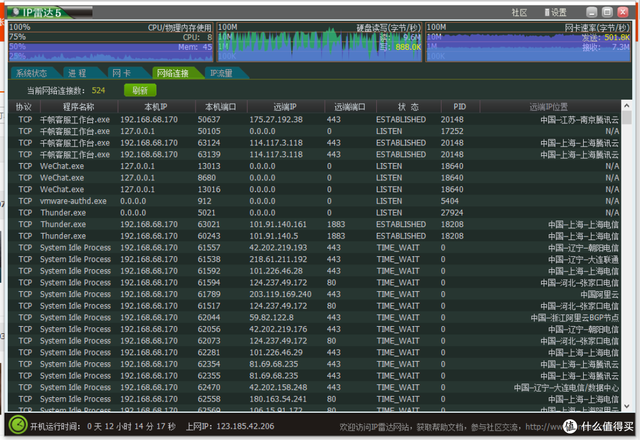Click the green 刷新 refresh button
The image size is (640, 440).
click(140, 90)
